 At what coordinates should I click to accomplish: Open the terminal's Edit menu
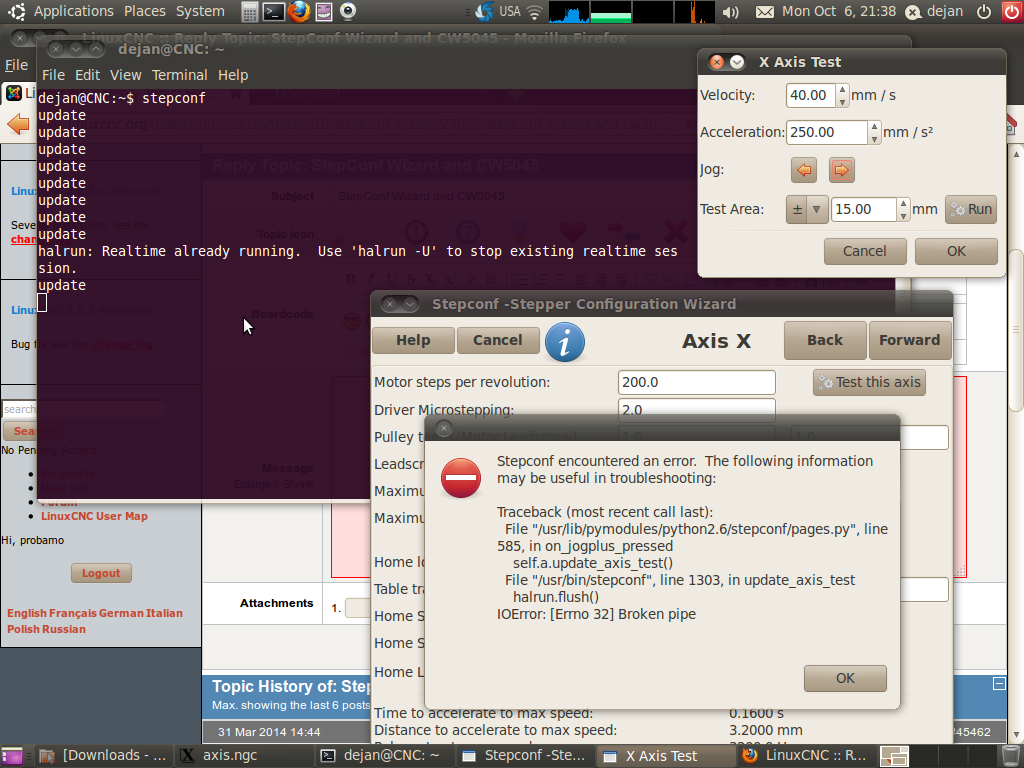pyautogui.click(x=88, y=75)
